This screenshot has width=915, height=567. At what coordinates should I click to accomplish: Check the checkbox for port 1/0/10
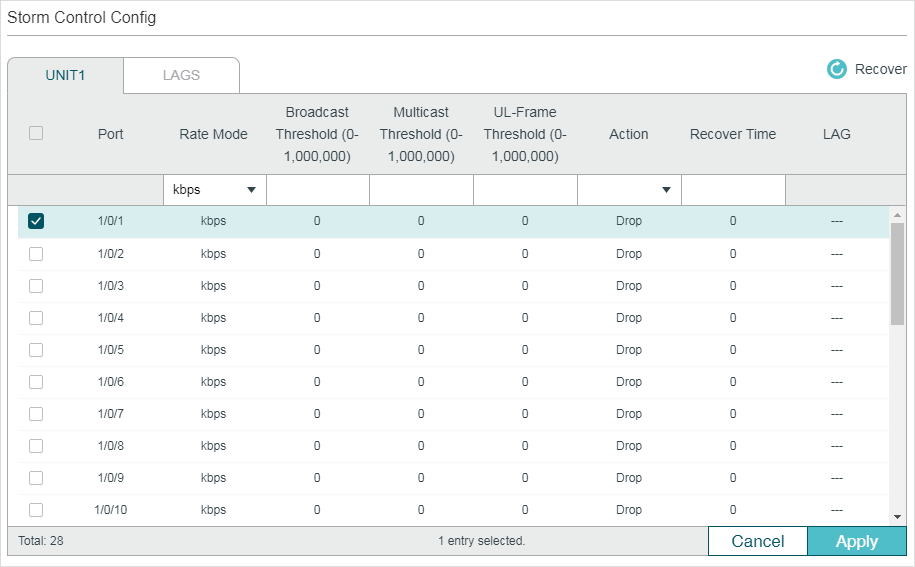[36, 510]
